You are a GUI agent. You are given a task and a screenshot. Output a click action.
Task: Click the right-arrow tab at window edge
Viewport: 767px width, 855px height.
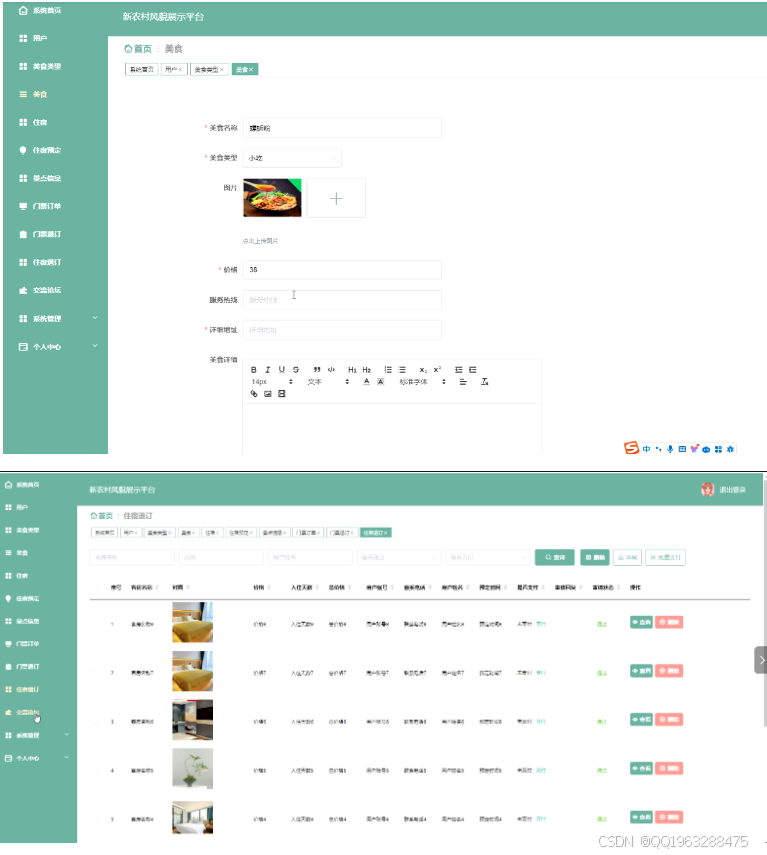tap(761, 660)
